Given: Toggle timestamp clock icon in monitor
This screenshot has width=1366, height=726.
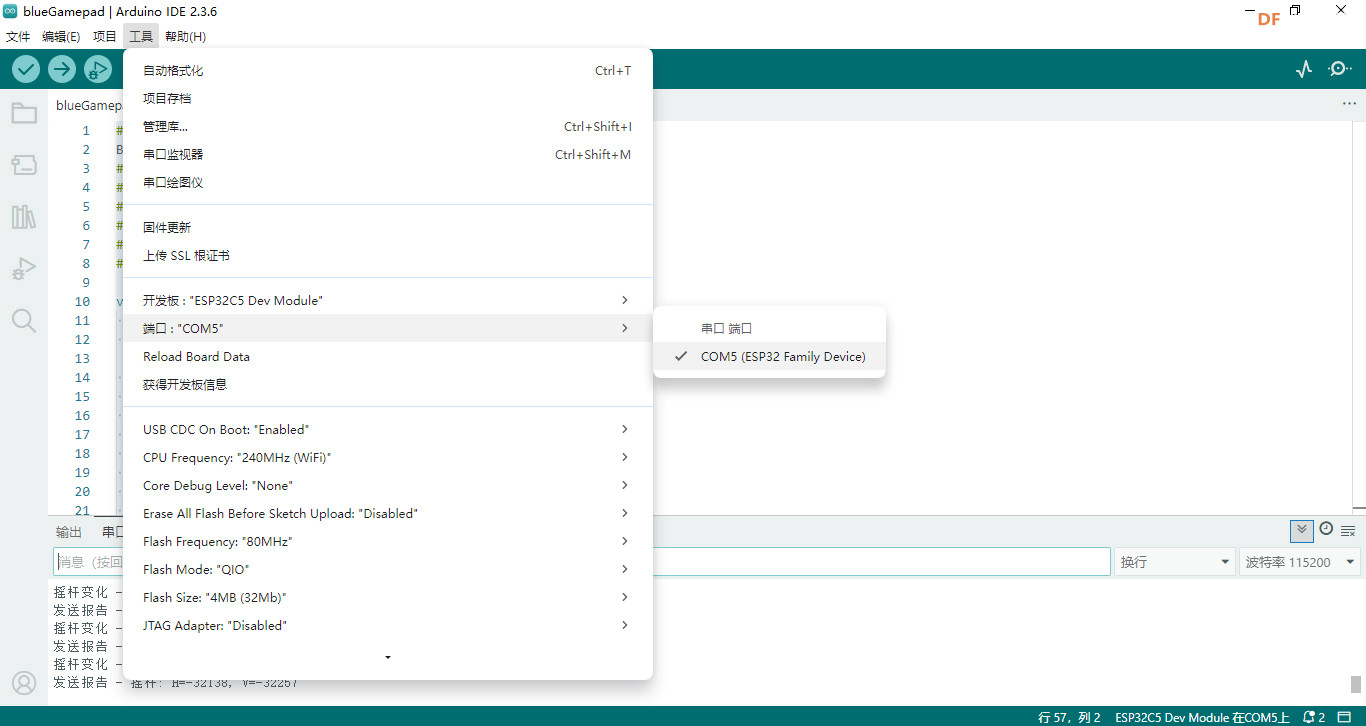Looking at the screenshot, I should [1326, 529].
